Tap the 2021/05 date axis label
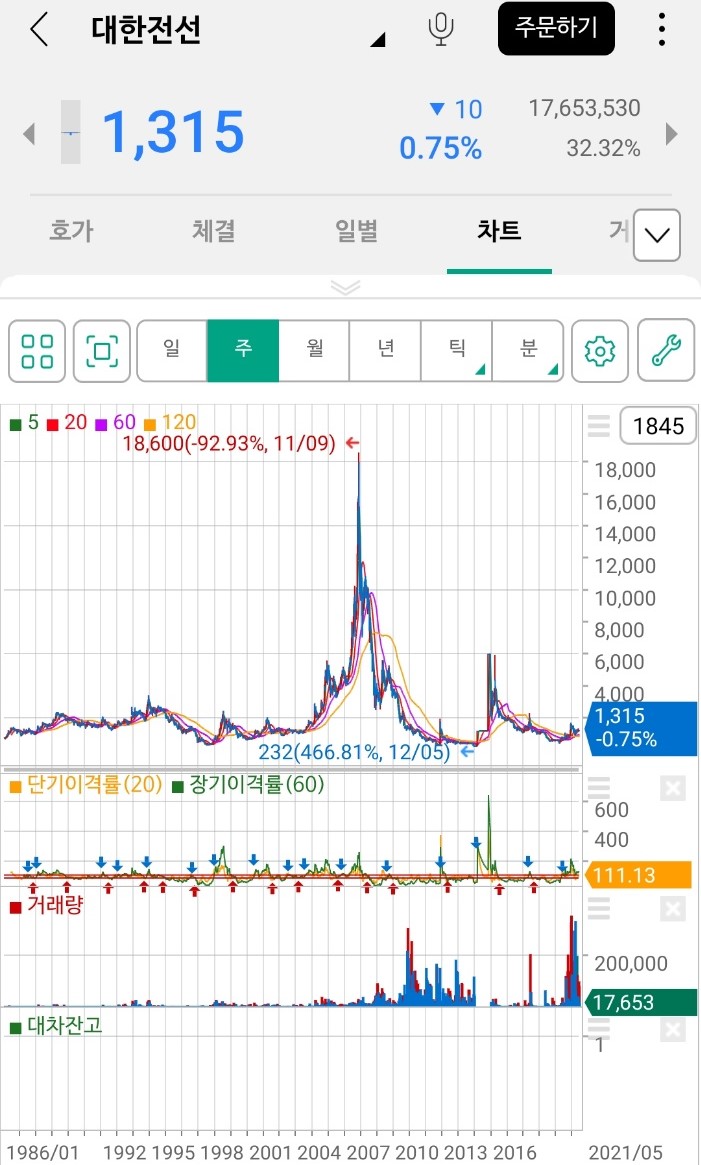The height and width of the screenshot is (1165, 701). coord(626,1152)
